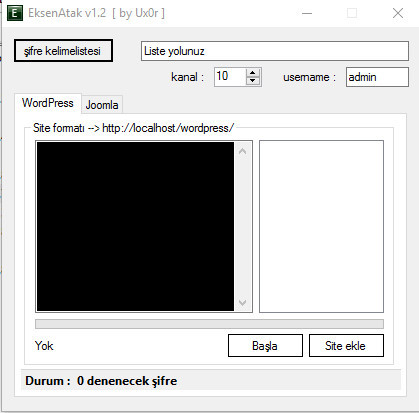Click the username label

click(x=309, y=77)
